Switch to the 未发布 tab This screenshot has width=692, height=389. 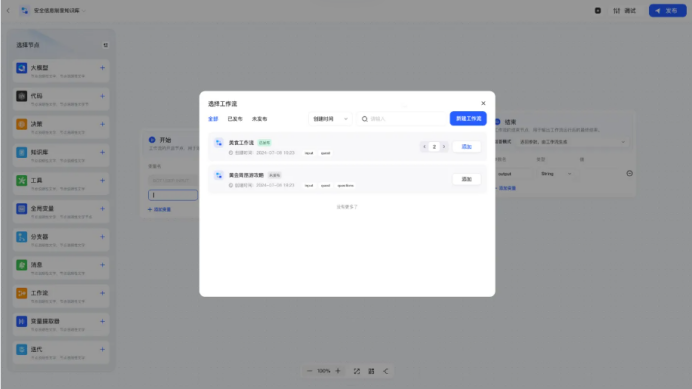pos(260,119)
